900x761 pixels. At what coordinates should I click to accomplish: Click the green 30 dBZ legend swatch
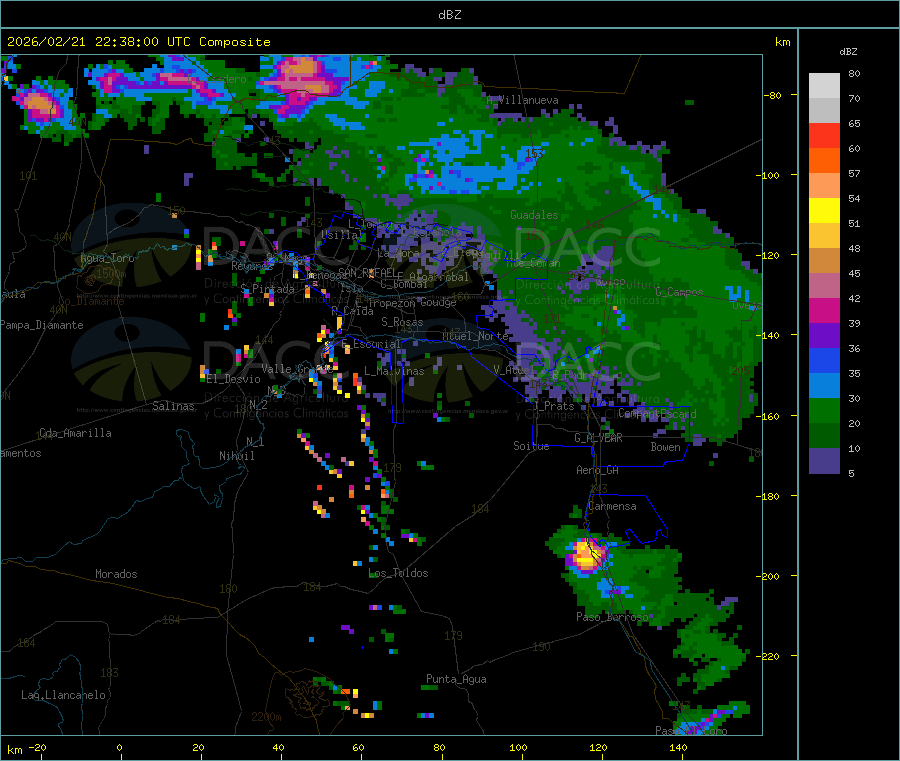pos(824,410)
